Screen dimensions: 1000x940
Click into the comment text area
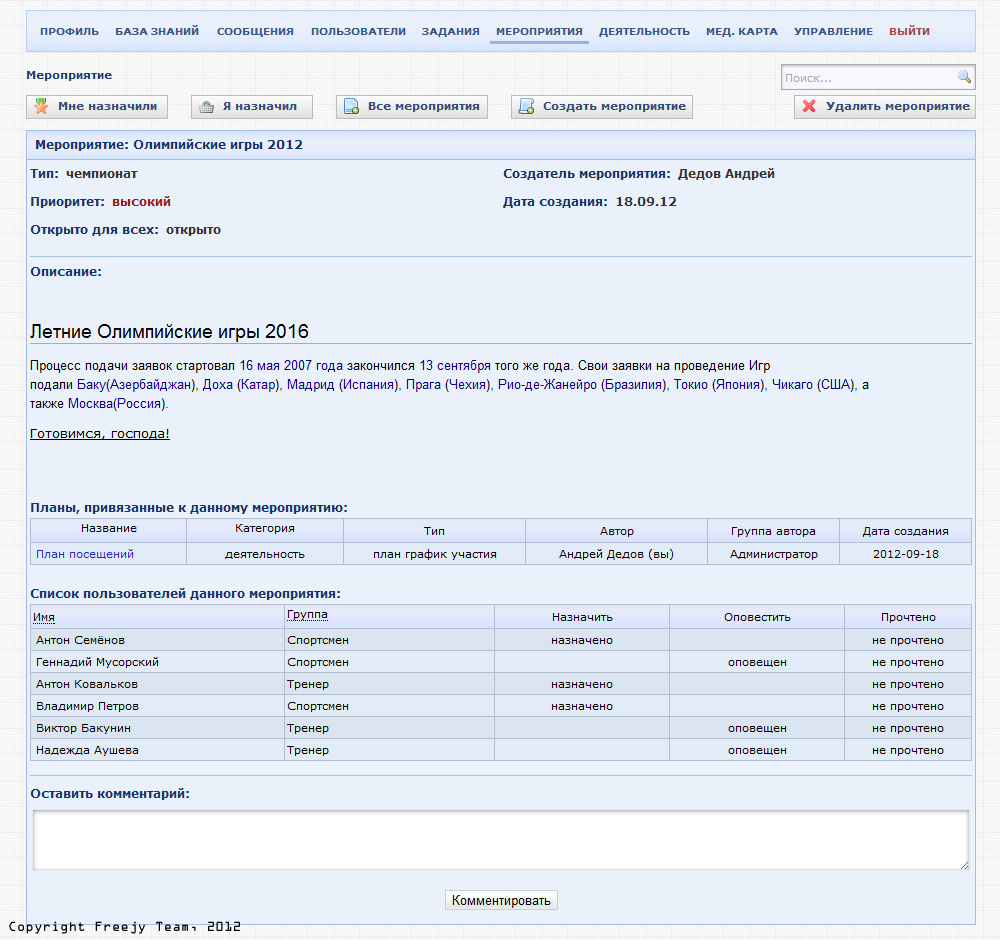(500, 840)
